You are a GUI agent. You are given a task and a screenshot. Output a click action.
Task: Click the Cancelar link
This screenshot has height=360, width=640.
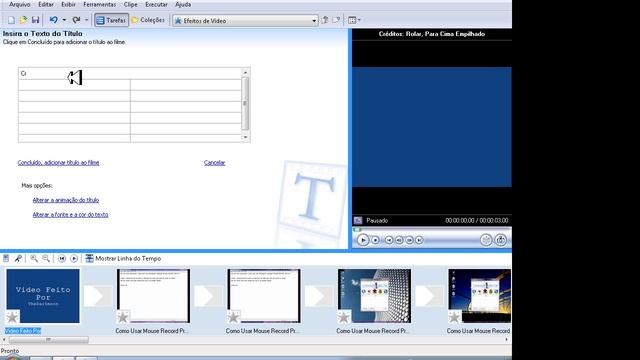click(x=215, y=162)
